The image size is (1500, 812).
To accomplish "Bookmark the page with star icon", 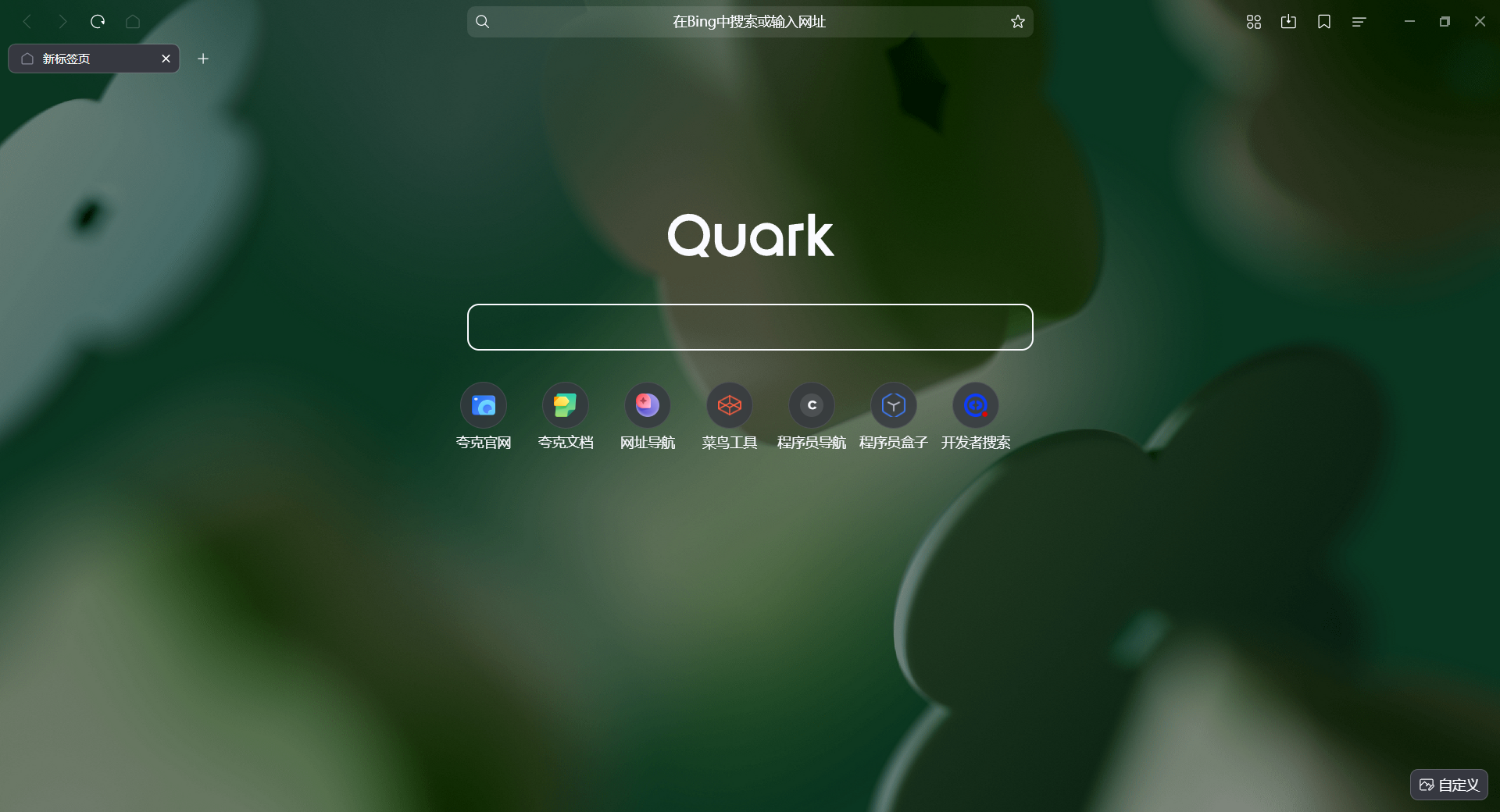I will click(x=1017, y=22).
